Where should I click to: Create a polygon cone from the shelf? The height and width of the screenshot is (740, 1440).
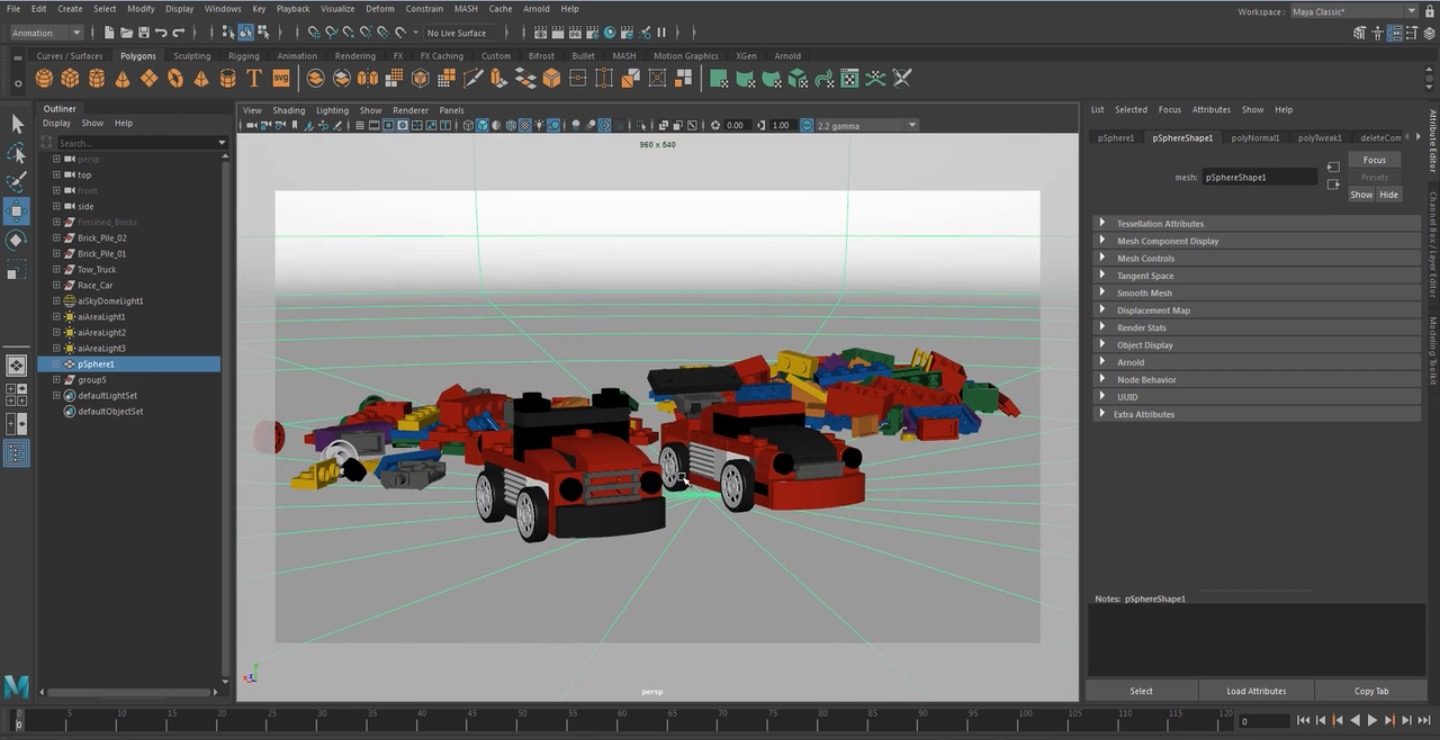coord(122,78)
